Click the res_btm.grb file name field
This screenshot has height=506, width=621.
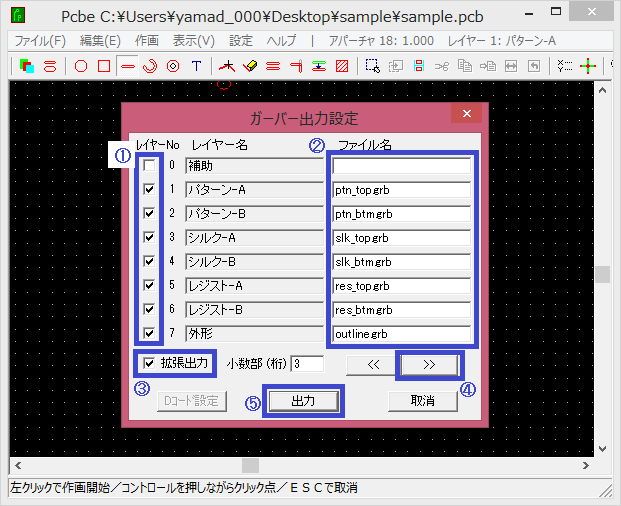402,310
